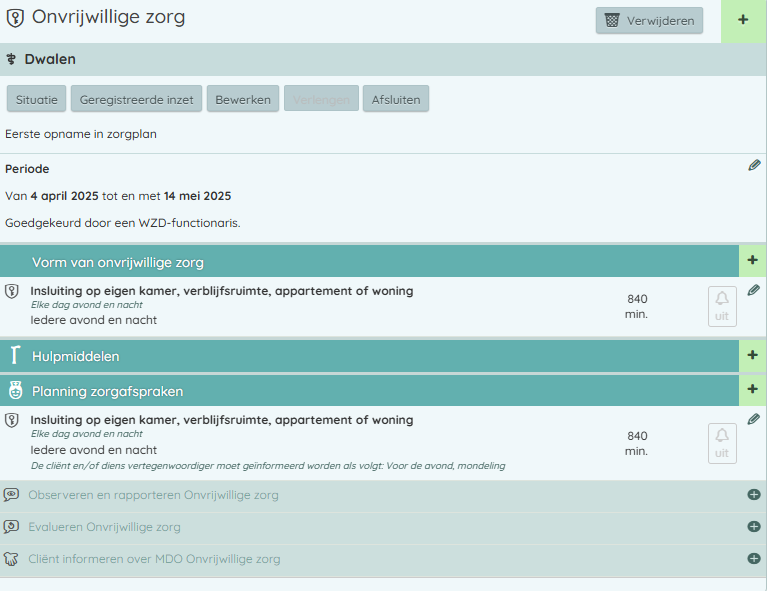The width and height of the screenshot is (767, 591).
Task: Edit the Periode with pencil icon
Action: tap(754, 165)
